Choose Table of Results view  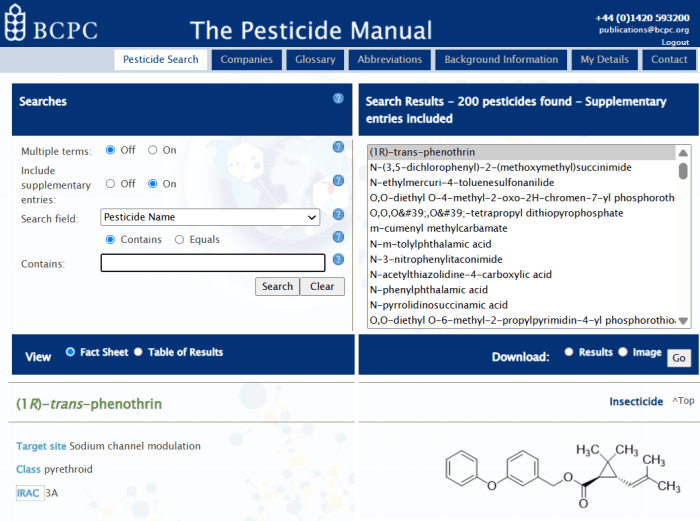[x=138, y=352]
